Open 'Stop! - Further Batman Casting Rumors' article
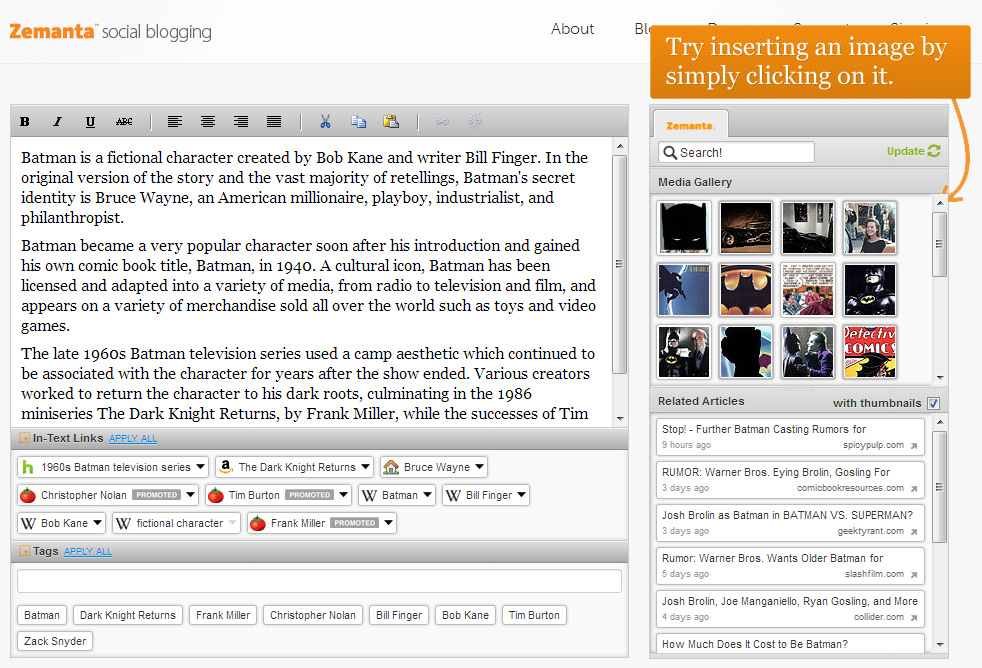This screenshot has width=982, height=668. [790, 436]
